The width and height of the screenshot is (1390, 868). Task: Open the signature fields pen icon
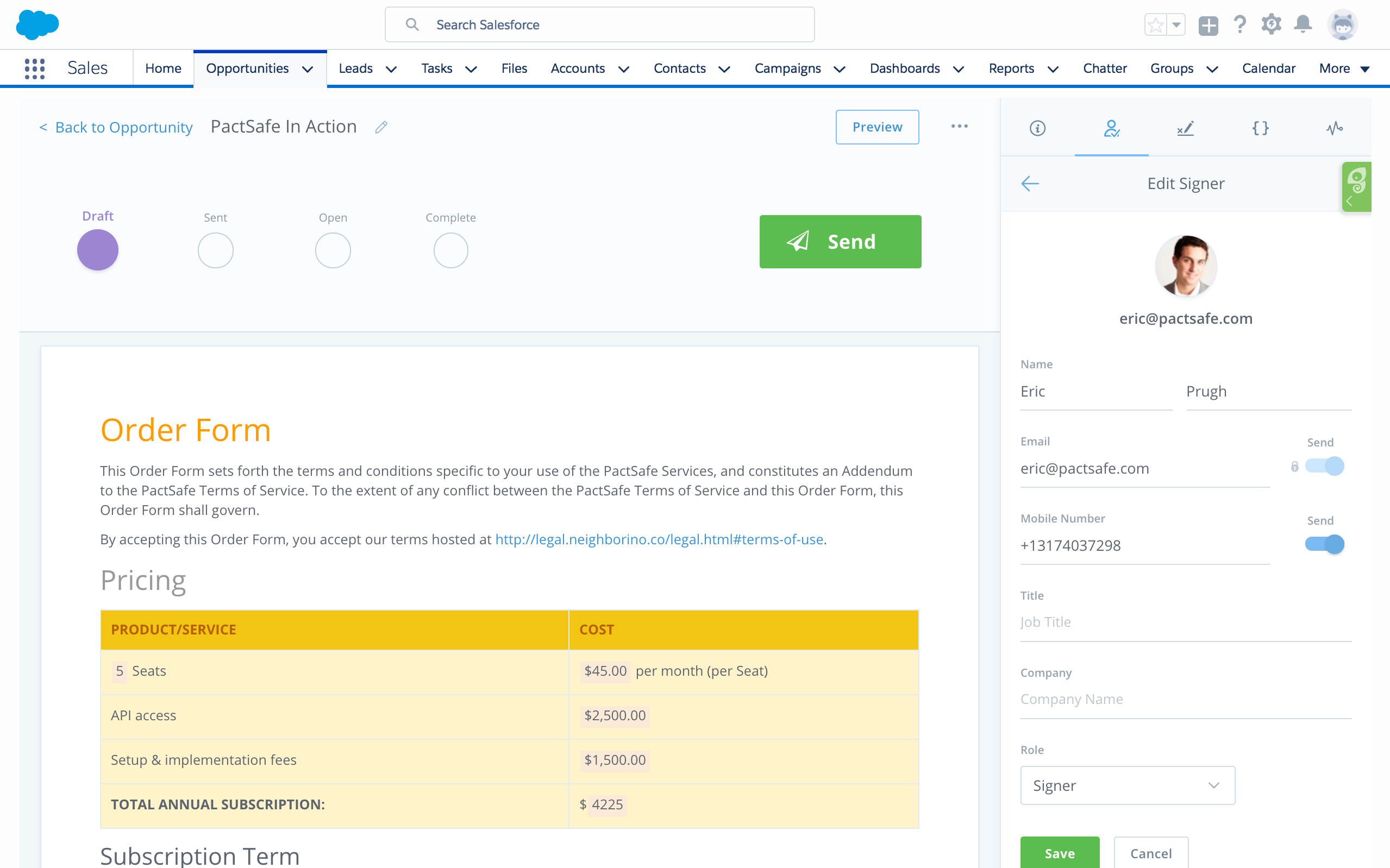1185,128
